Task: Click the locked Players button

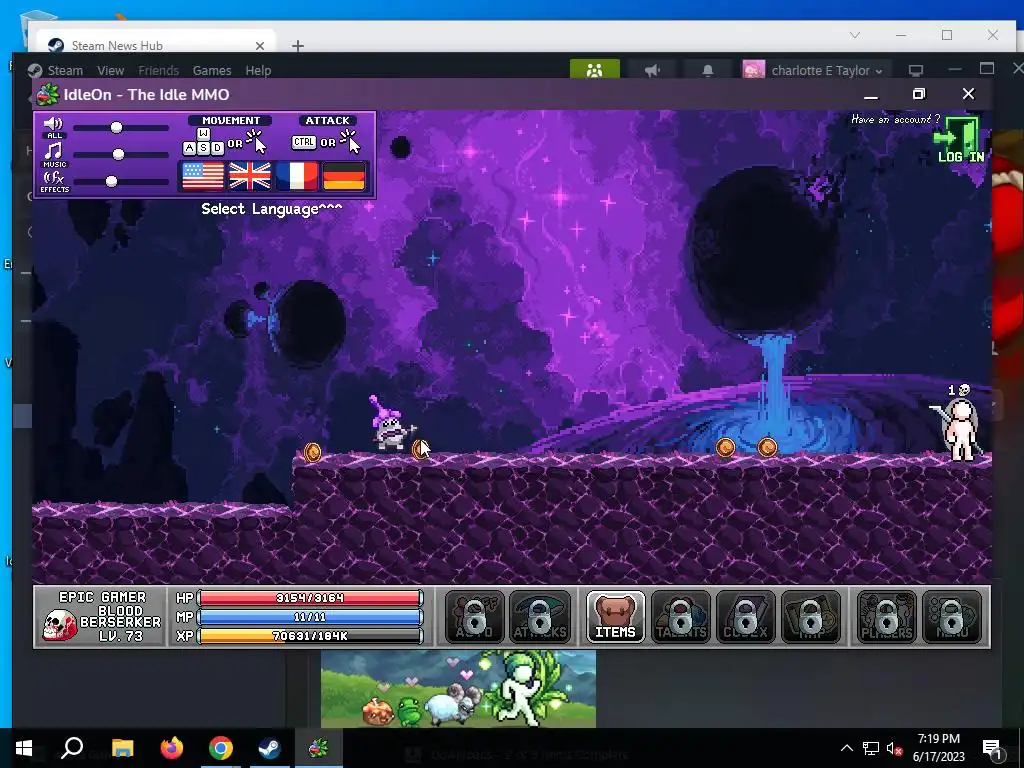Action: tap(886, 617)
